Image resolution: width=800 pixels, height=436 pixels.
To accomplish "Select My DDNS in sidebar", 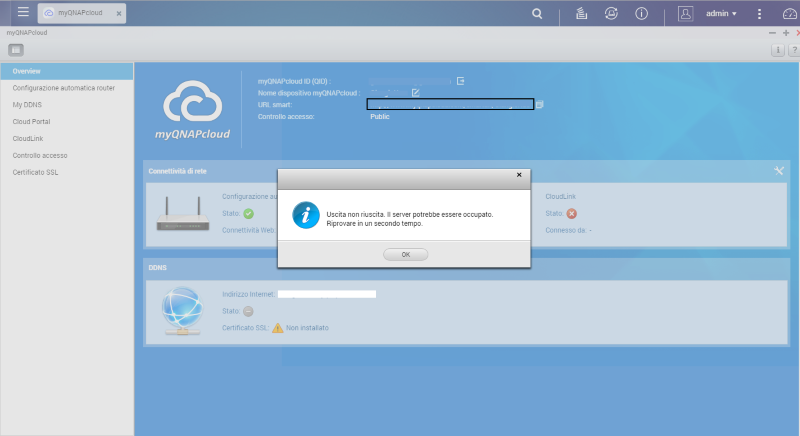I will coord(25,104).
